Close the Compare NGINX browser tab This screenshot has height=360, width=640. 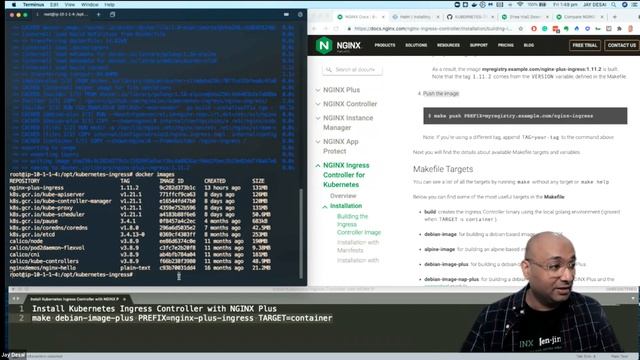(x=602, y=17)
